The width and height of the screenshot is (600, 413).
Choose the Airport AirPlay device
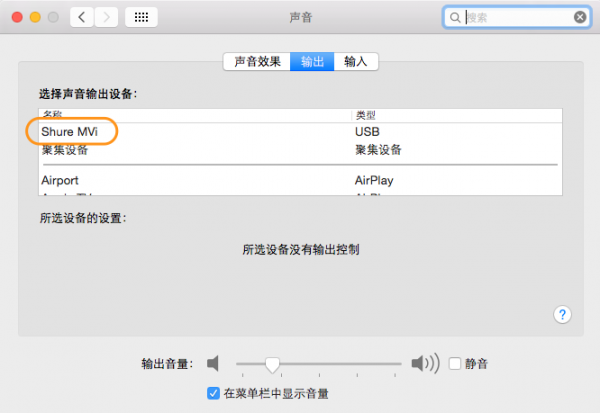300,180
